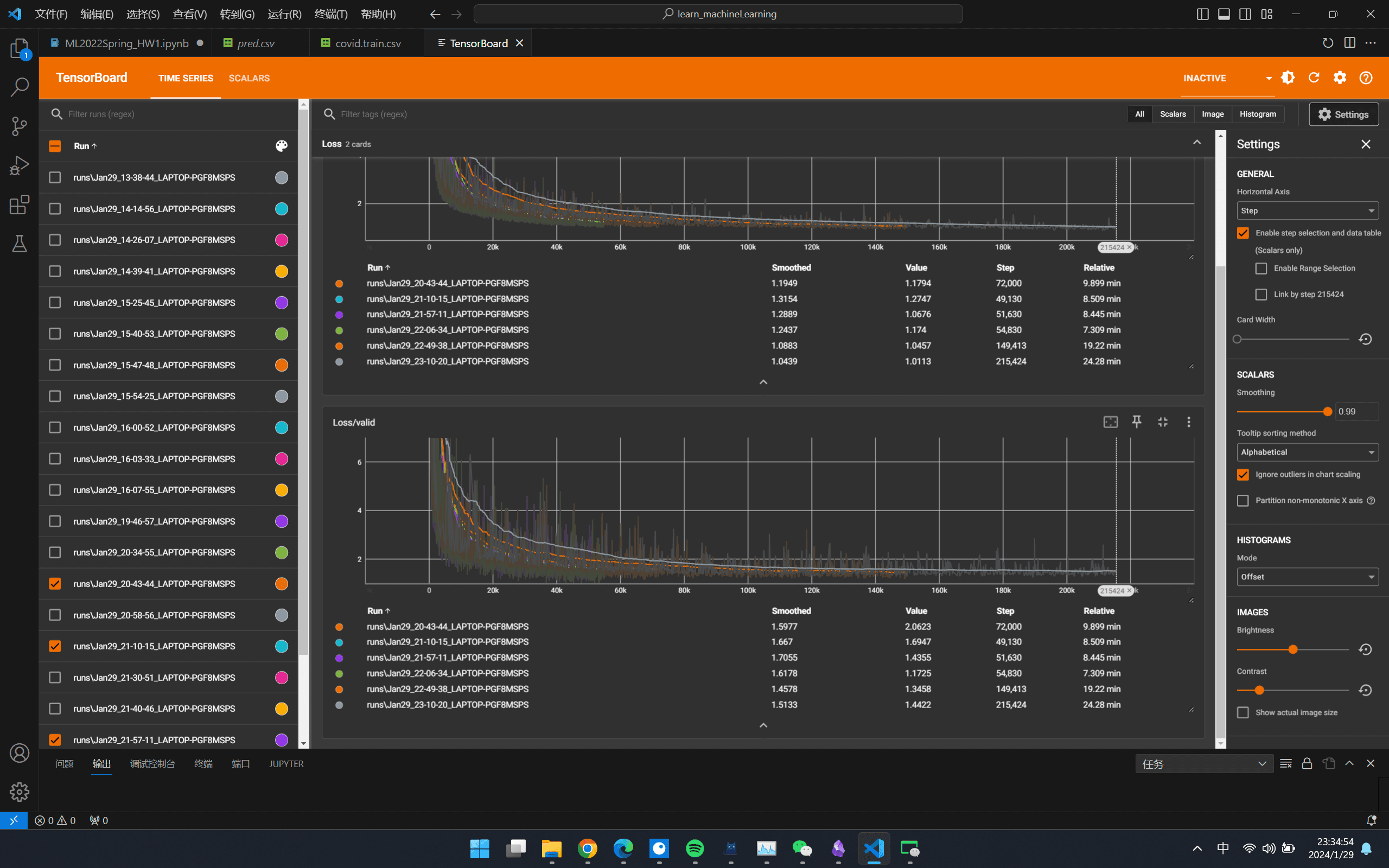Screen dimensions: 1389x868
Task: Reload TensorBoard data with refresh icon
Action: pos(1314,78)
